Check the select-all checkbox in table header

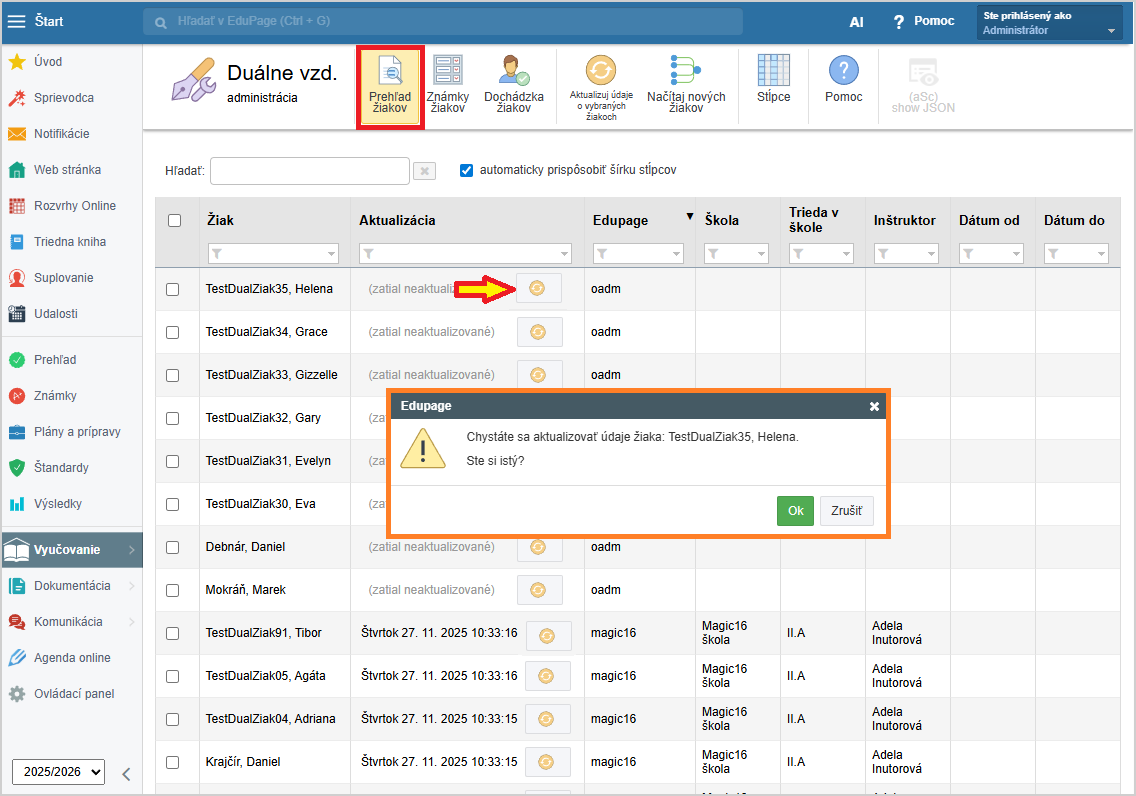[x=175, y=220]
